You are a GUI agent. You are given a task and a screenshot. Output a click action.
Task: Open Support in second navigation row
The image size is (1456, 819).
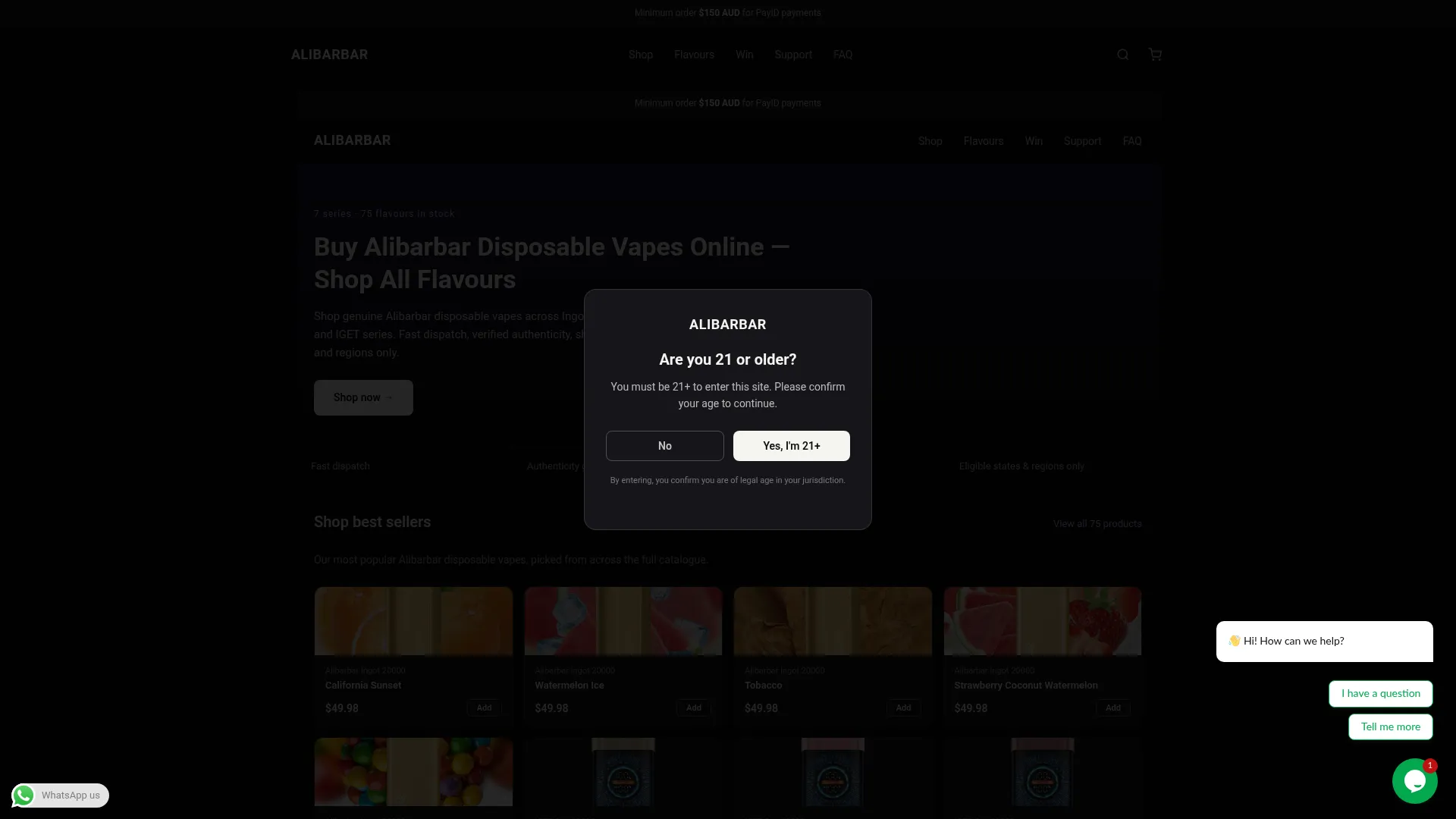pyautogui.click(x=1082, y=141)
